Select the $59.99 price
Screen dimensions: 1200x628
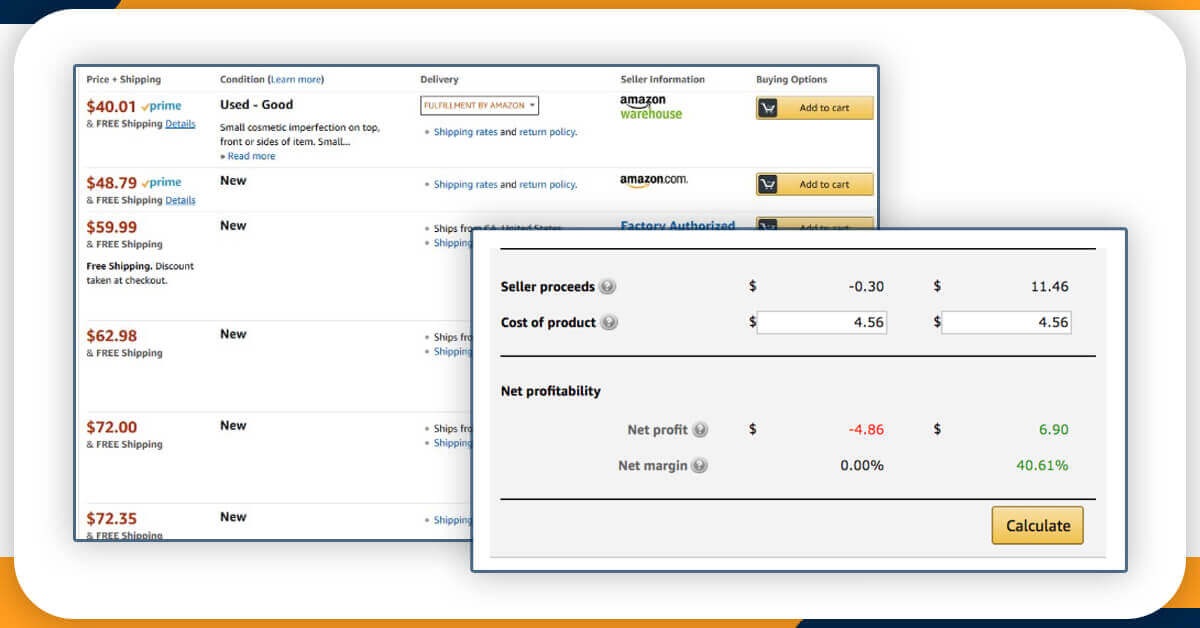tap(111, 228)
